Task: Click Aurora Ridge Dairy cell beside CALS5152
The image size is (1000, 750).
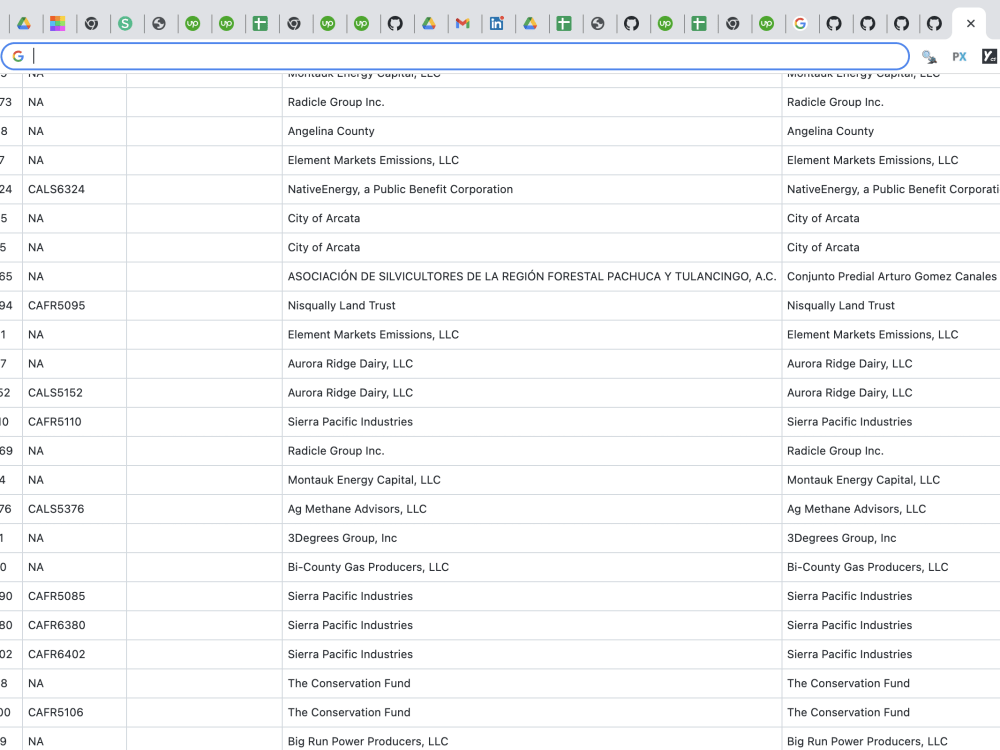Action: click(x=532, y=393)
